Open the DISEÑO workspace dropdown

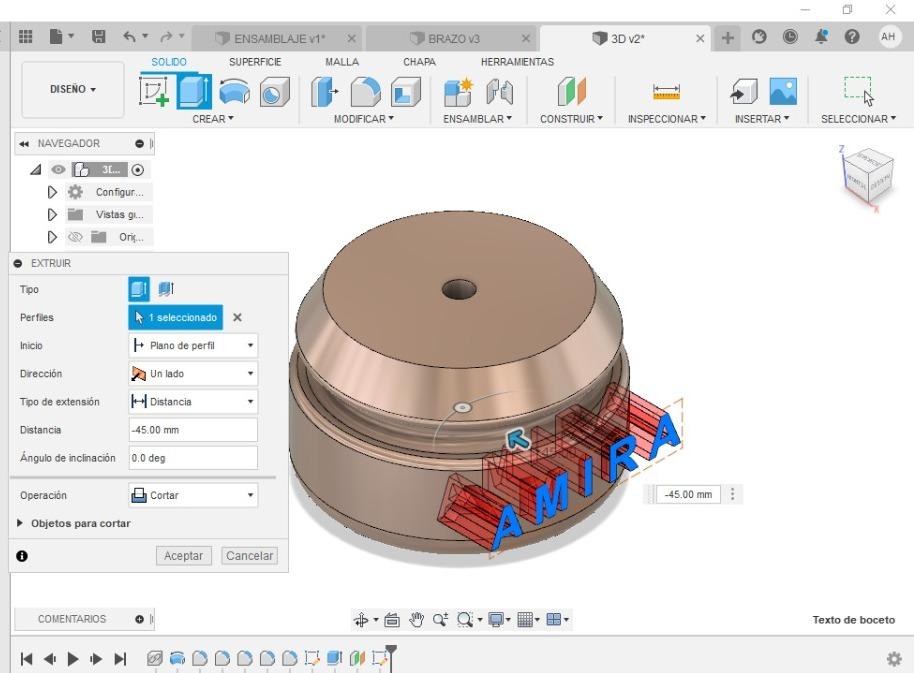pyautogui.click(x=73, y=89)
